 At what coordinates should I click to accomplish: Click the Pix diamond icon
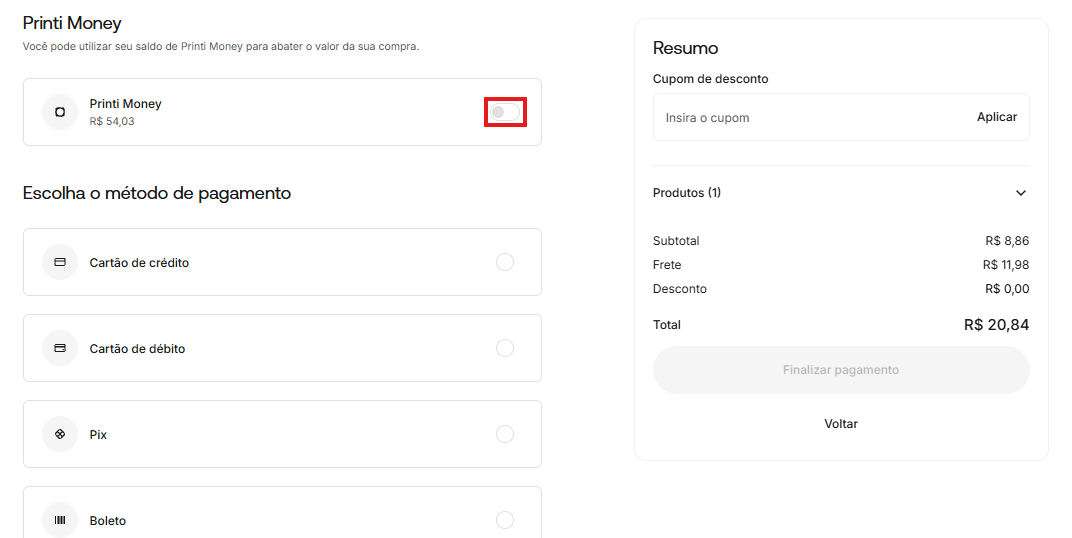pos(60,434)
